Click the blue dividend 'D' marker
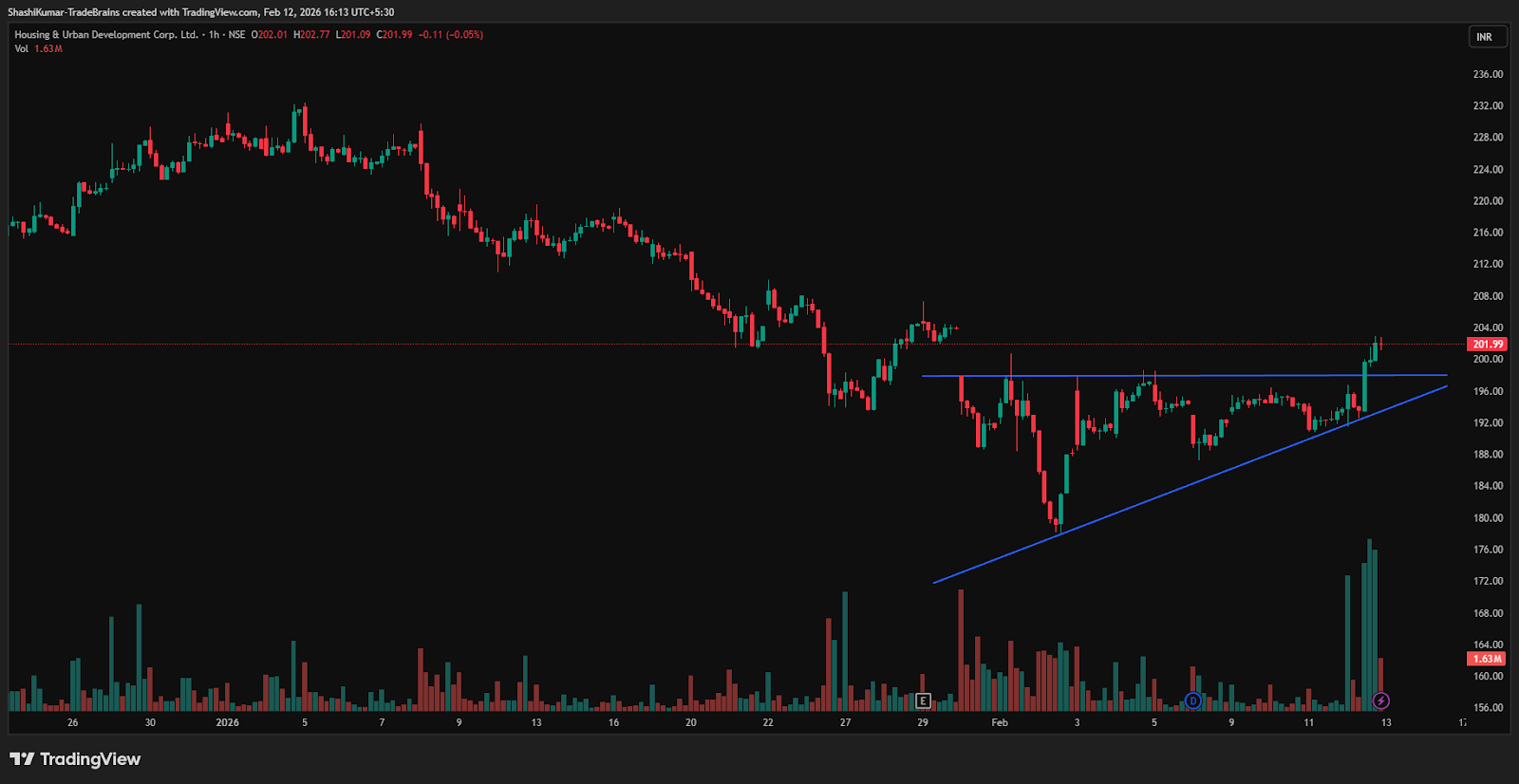1519x784 pixels. point(1193,701)
